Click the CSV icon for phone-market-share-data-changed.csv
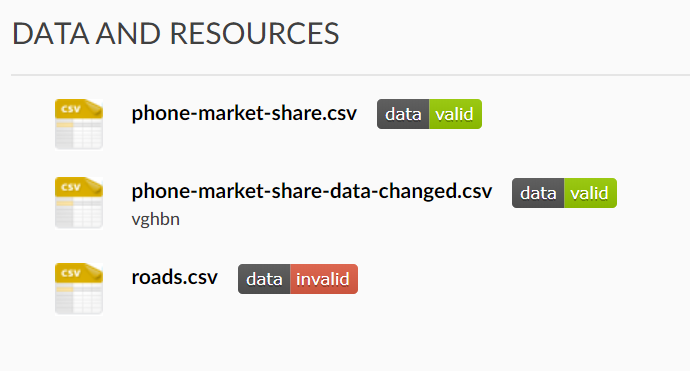The image size is (690, 371). click(79, 203)
